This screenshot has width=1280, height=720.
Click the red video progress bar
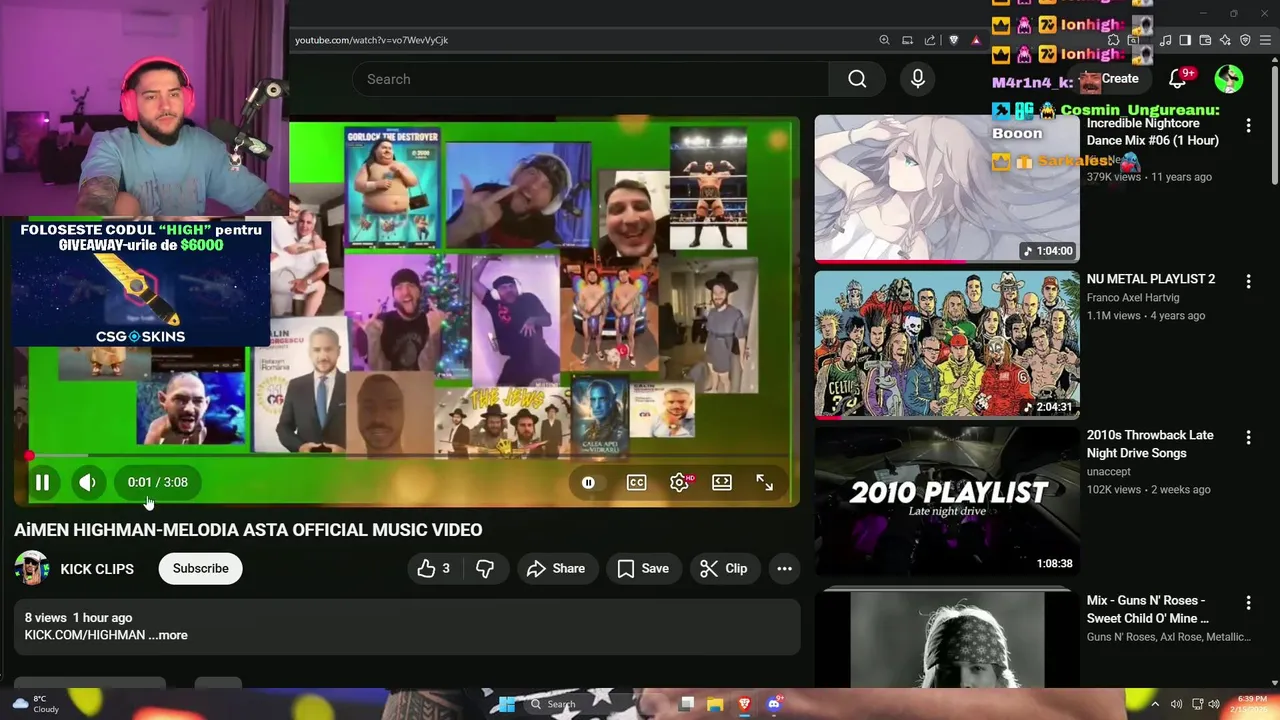tap(407, 456)
